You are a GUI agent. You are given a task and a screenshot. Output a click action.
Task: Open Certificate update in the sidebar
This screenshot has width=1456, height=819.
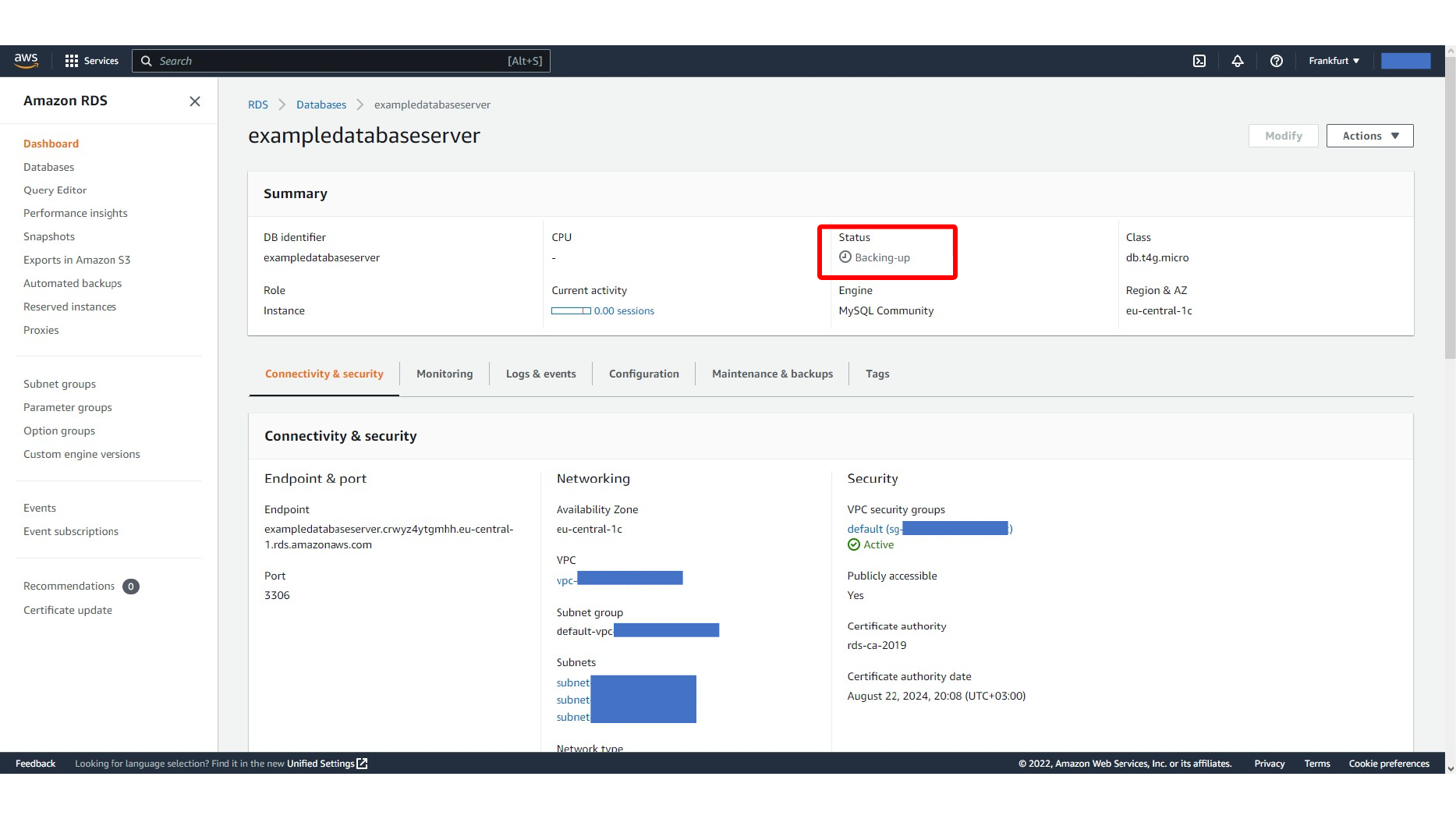point(68,611)
